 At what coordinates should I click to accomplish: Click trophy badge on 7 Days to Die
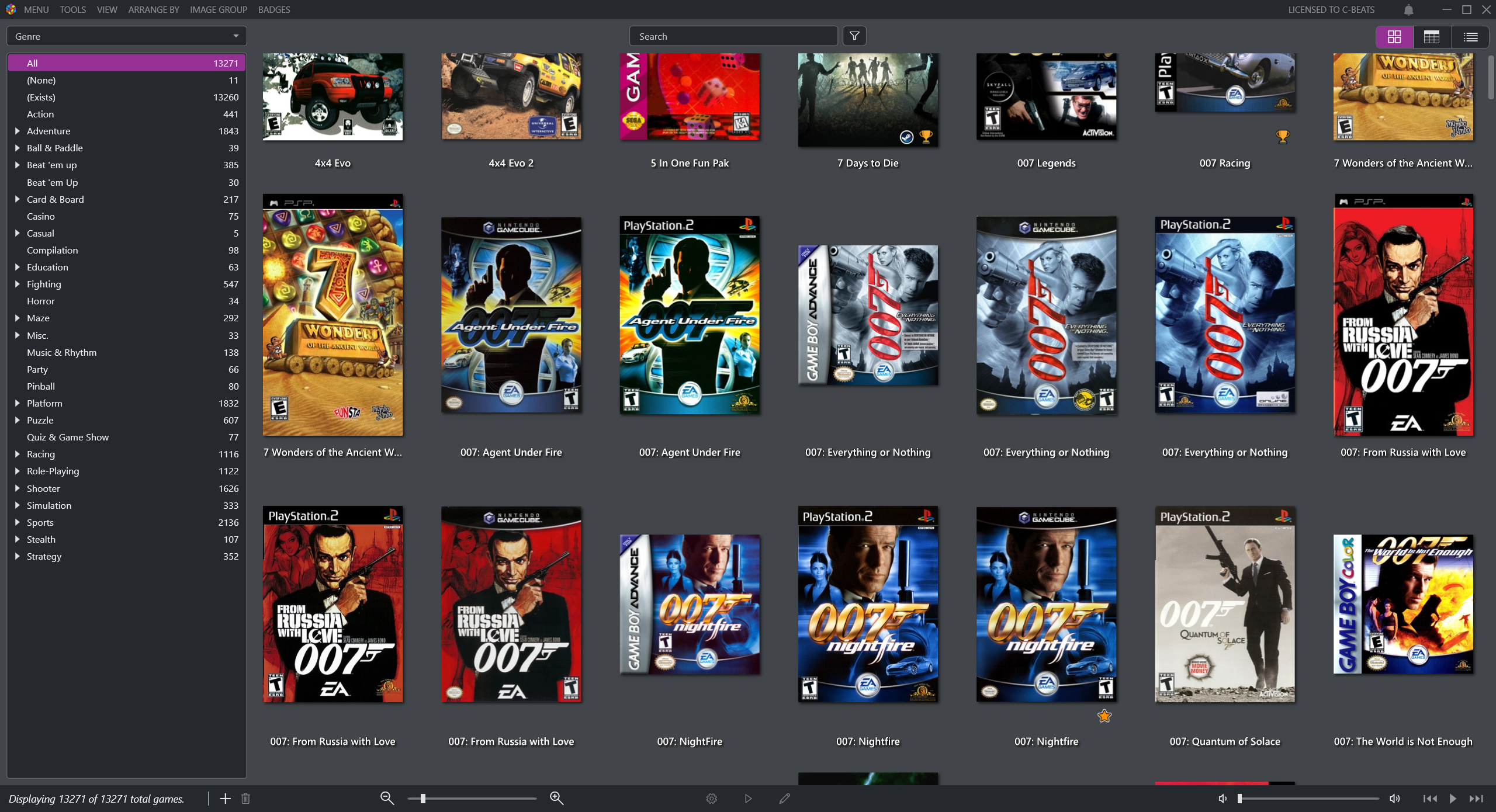pyautogui.click(x=926, y=137)
